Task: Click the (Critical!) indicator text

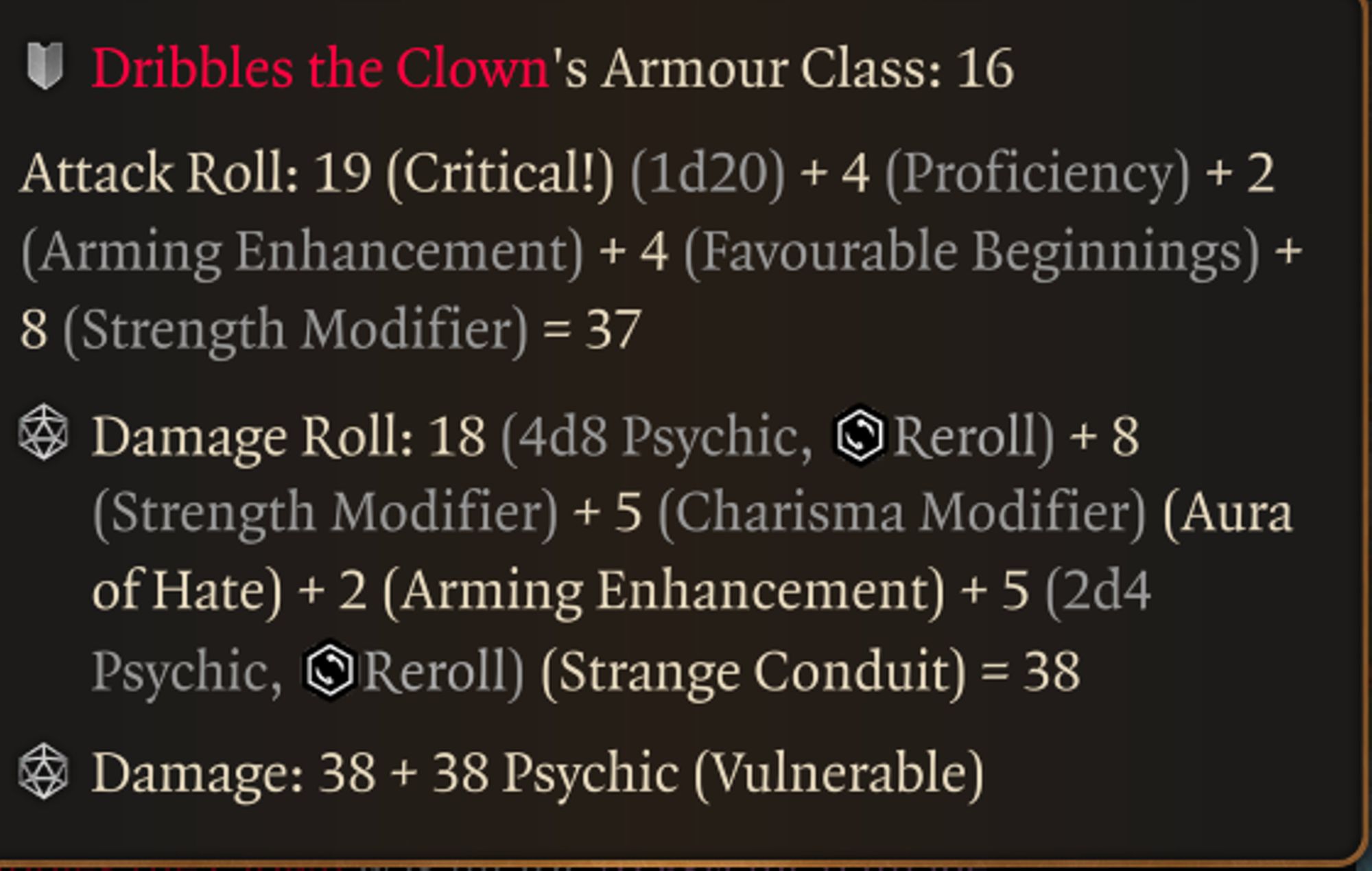Action: (x=500, y=173)
